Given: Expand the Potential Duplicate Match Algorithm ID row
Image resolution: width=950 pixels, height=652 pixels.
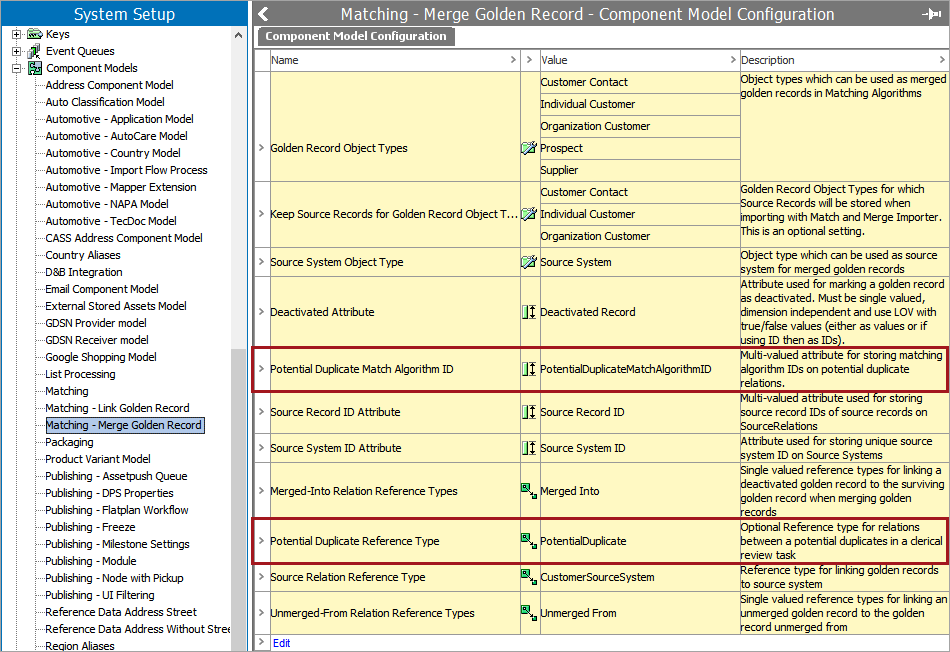Looking at the screenshot, I should pyautogui.click(x=261, y=369).
